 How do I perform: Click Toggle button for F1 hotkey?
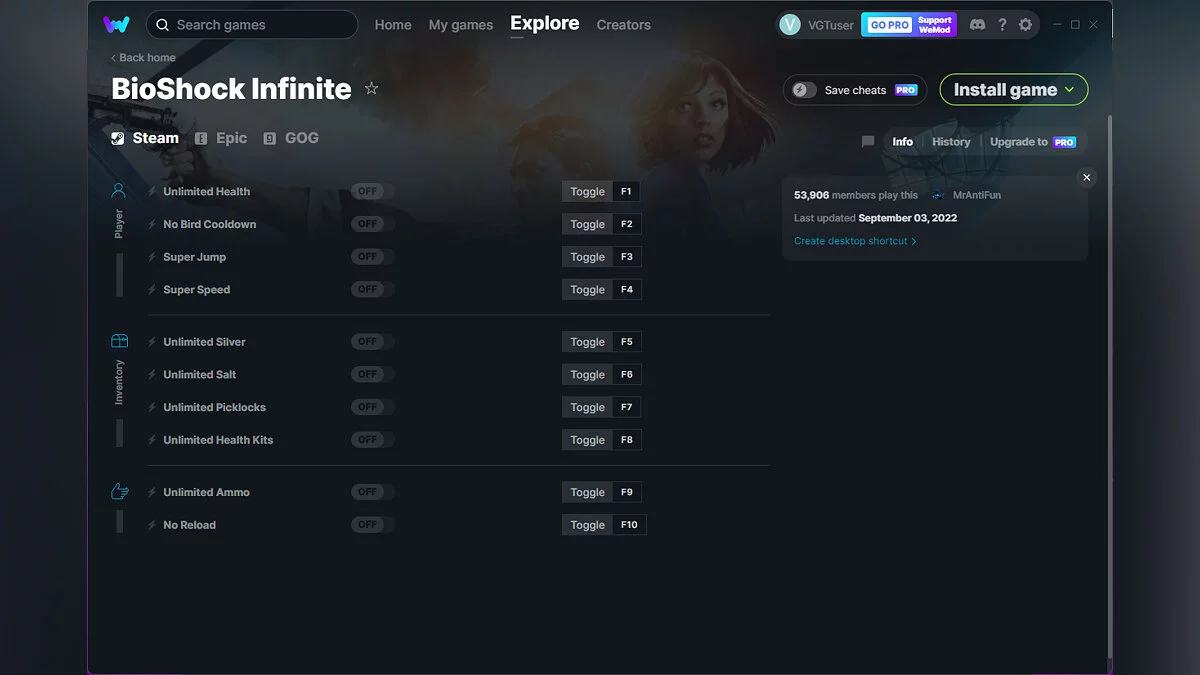pyautogui.click(x=587, y=192)
